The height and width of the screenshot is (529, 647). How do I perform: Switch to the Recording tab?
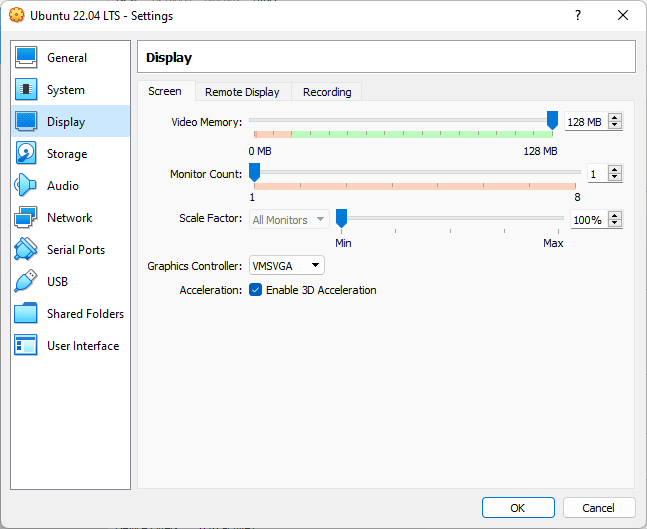[327, 92]
